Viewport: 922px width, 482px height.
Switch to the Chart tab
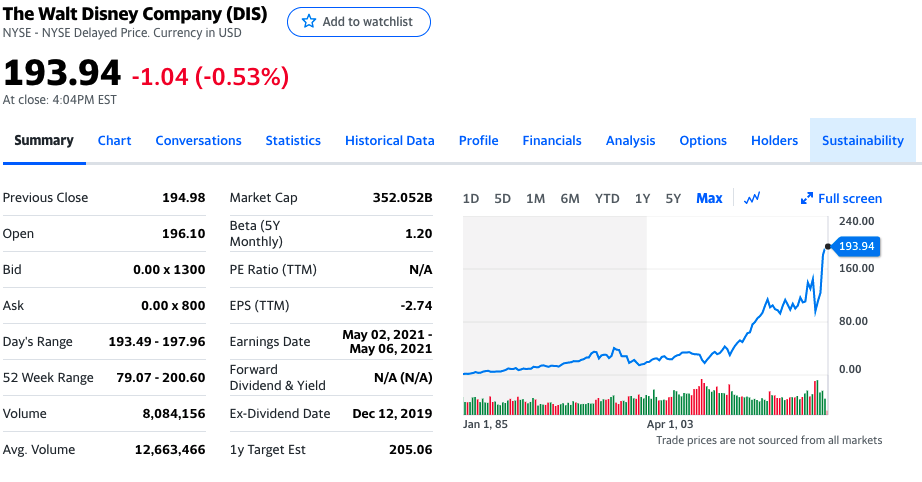pyautogui.click(x=115, y=140)
